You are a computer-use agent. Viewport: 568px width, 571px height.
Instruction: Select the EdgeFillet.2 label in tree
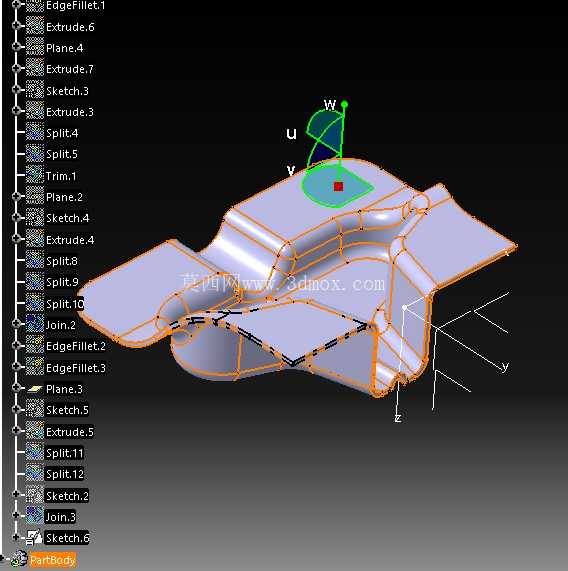[76, 346]
